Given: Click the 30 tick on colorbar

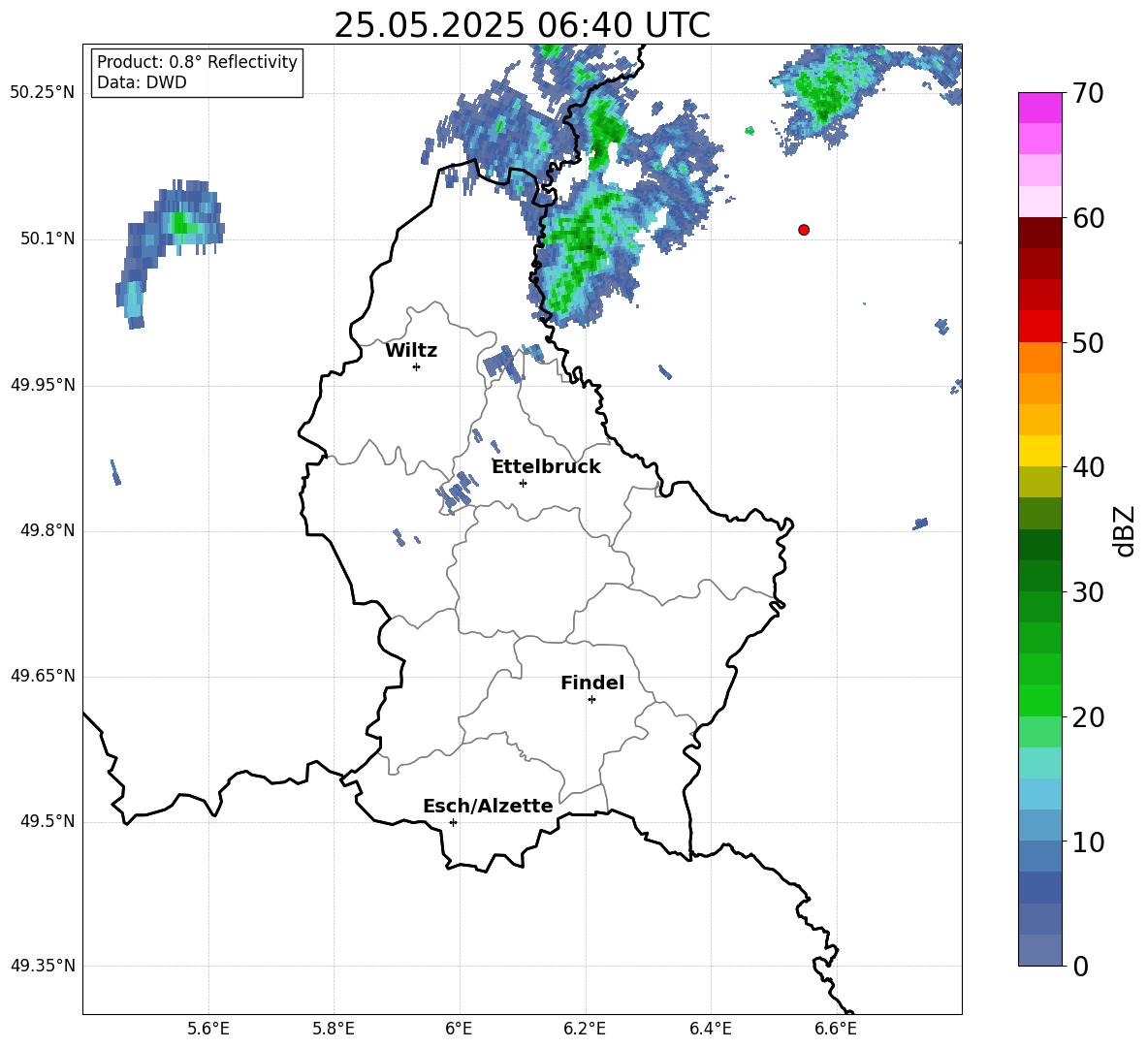Looking at the screenshot, I should click(1088, 592).
